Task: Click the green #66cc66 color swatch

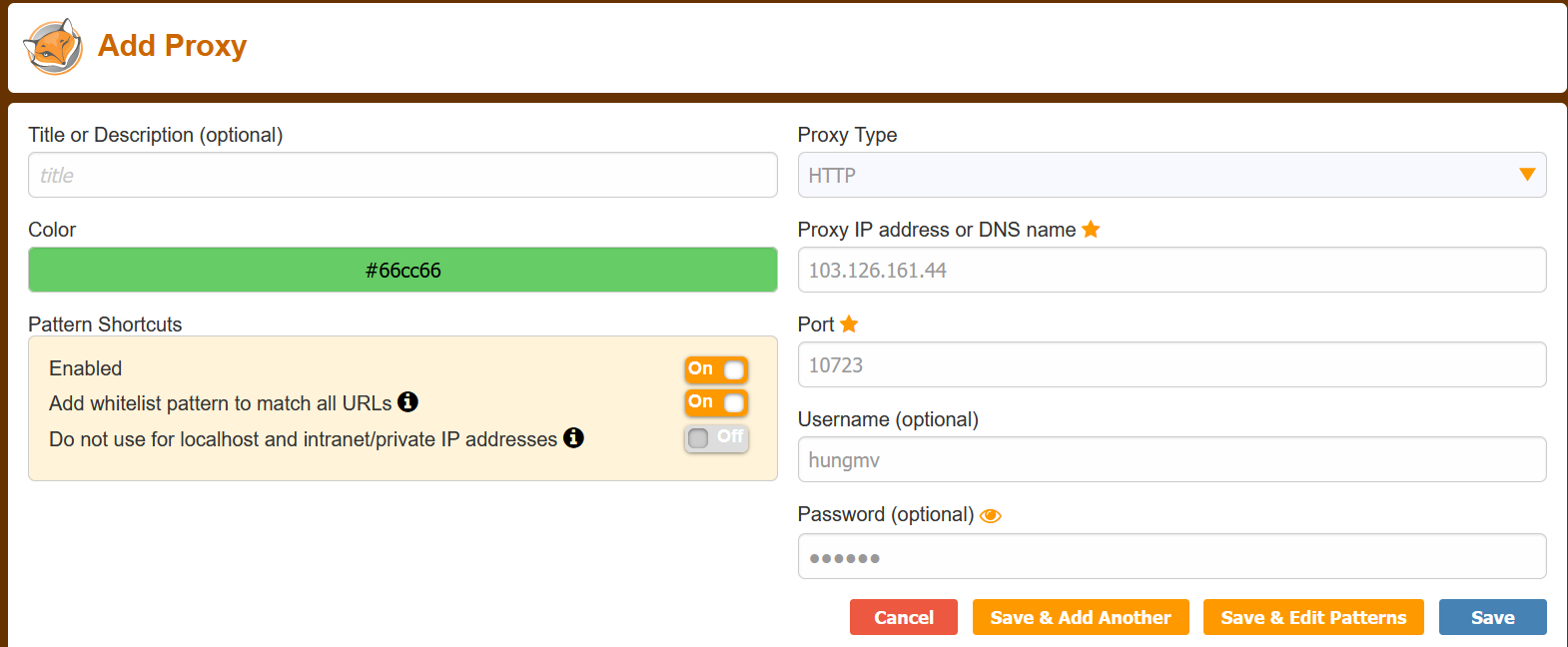Action: pyautogui.click(x=402, y=270)
